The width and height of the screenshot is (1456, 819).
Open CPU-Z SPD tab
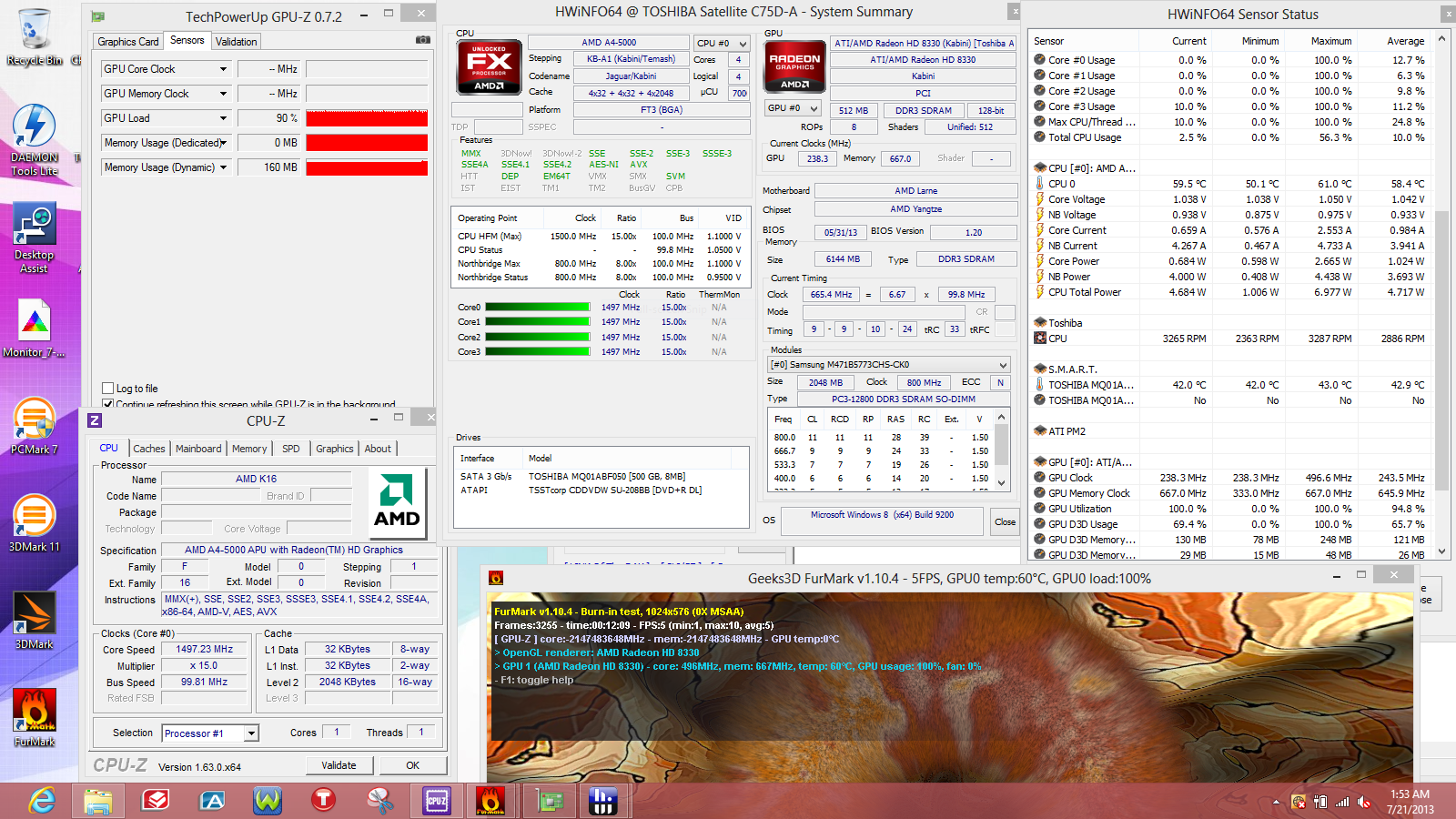[290, 449]
